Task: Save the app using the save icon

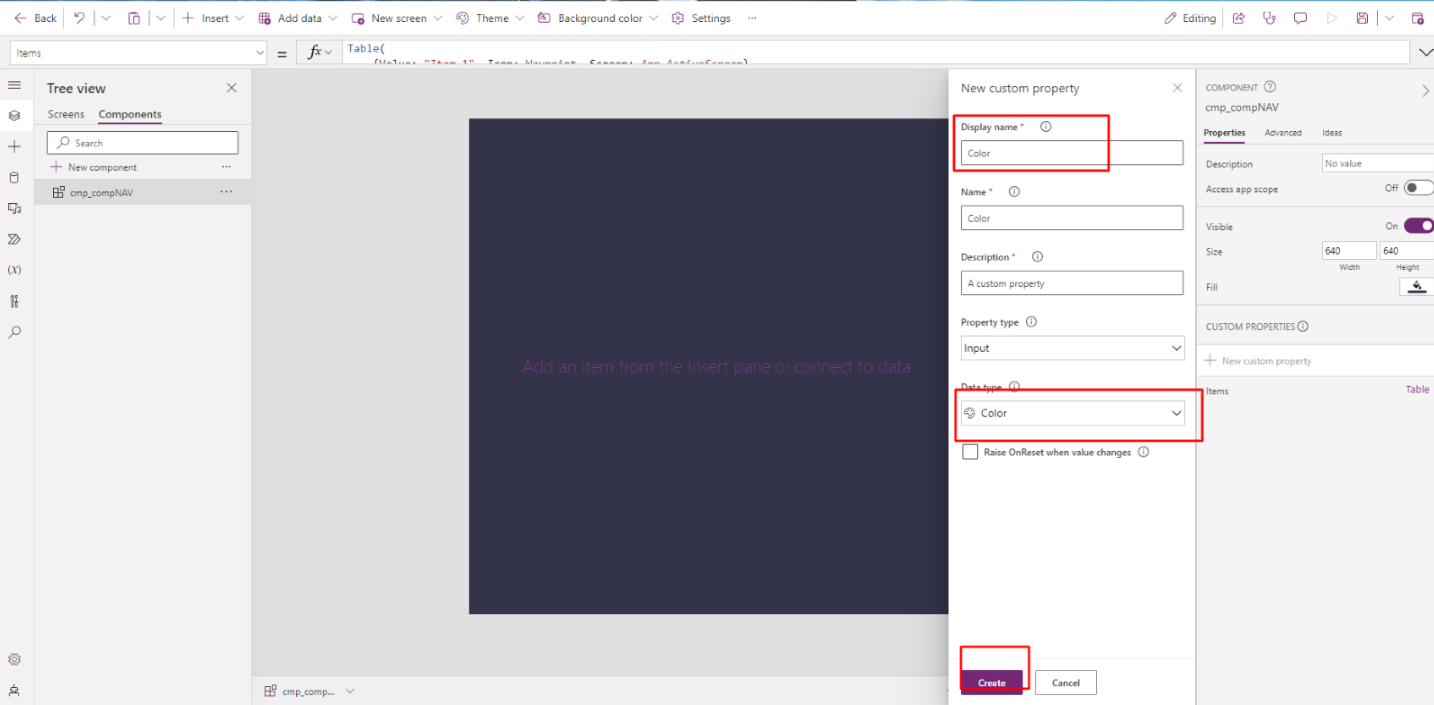Action: (1361, 17)
